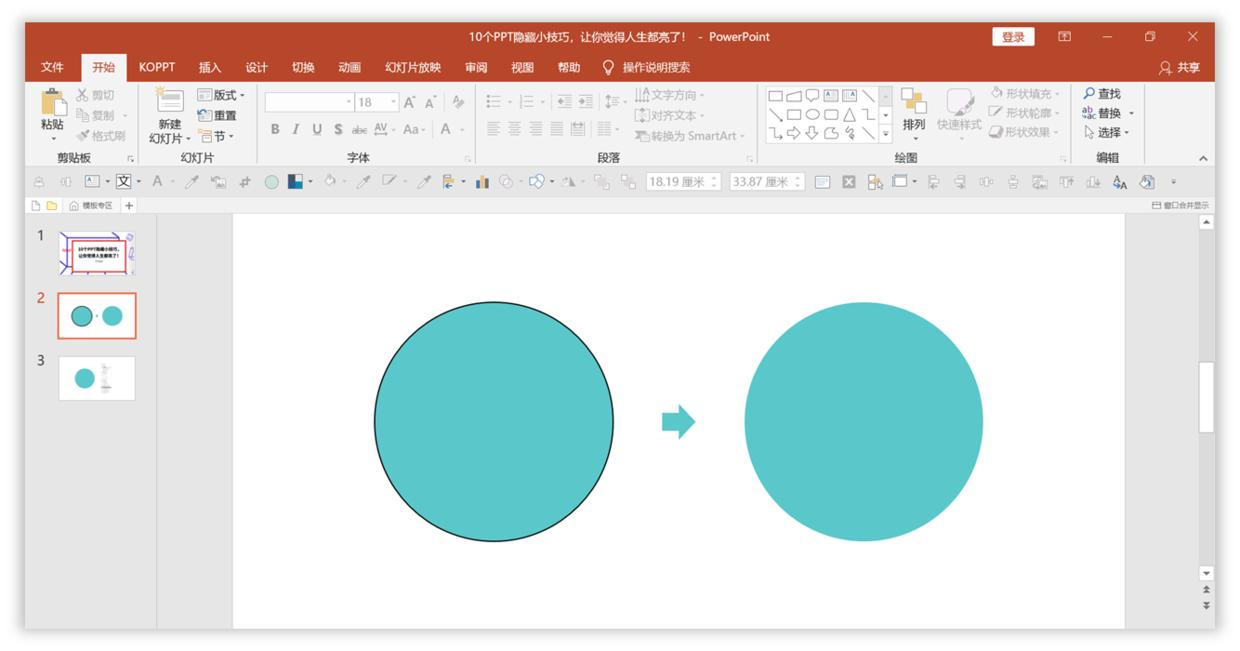Viewport: 1240px width, 651px height.
Task: Select slide 3 thumbnail in slide panel
Action: click(97, 378)
